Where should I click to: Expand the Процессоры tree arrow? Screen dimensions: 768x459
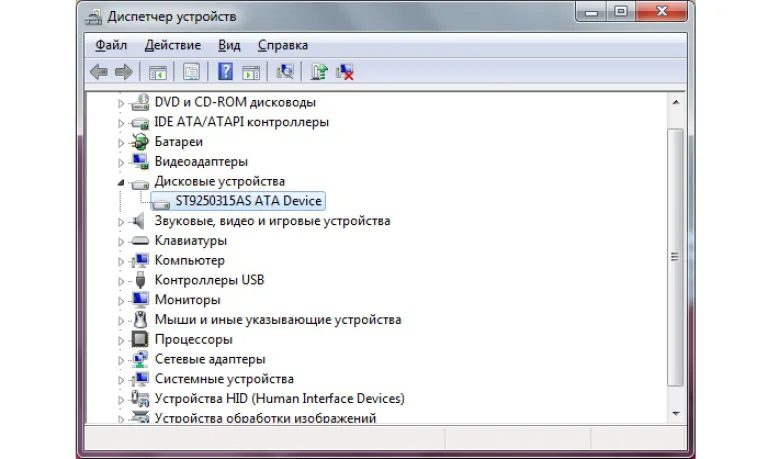(120, 340)
